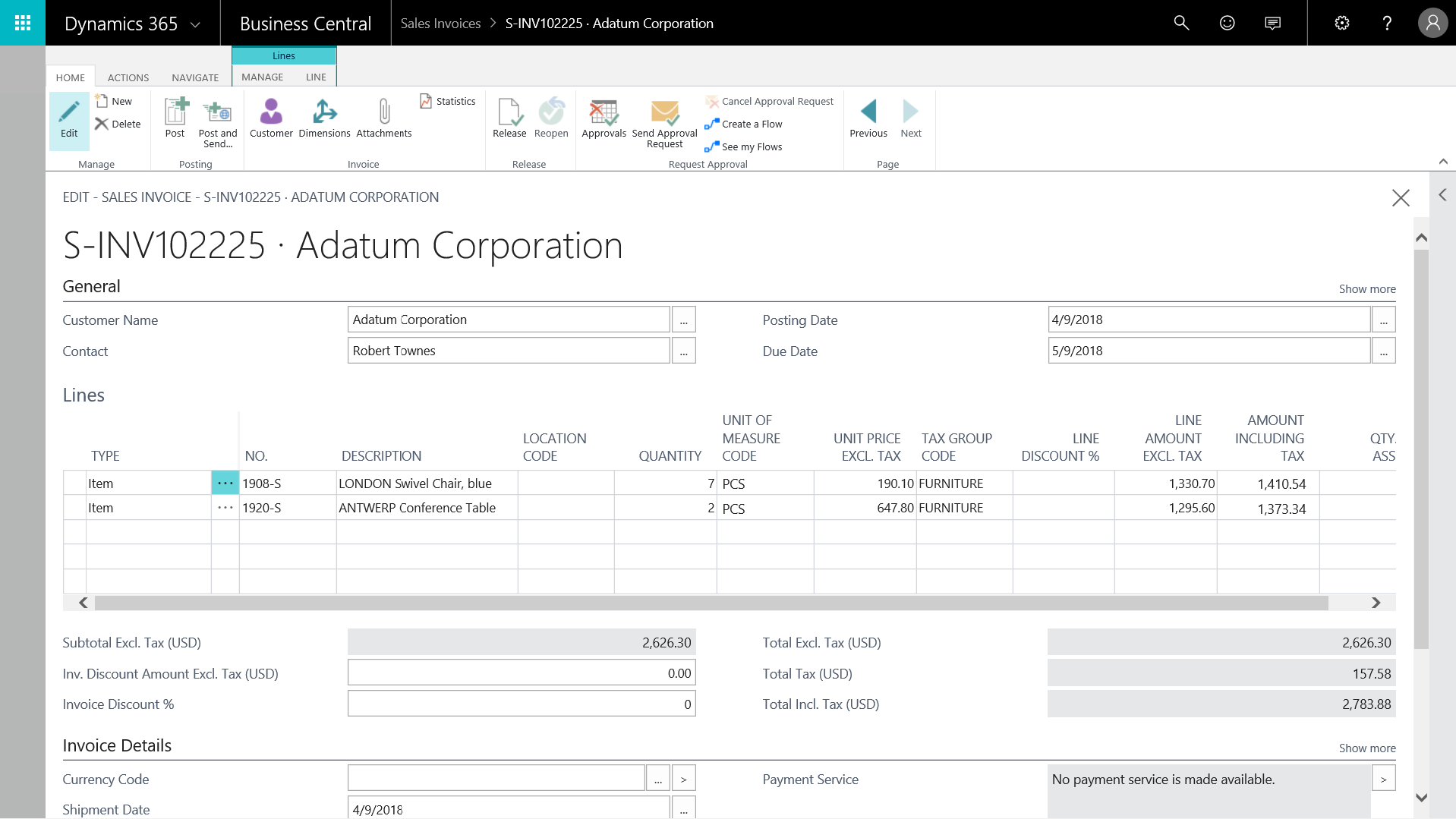This screenshot has width=1456, height=819.
Task: Expand the Dynamics 365 dropdown chevron
Action: [x=195, y=24]
